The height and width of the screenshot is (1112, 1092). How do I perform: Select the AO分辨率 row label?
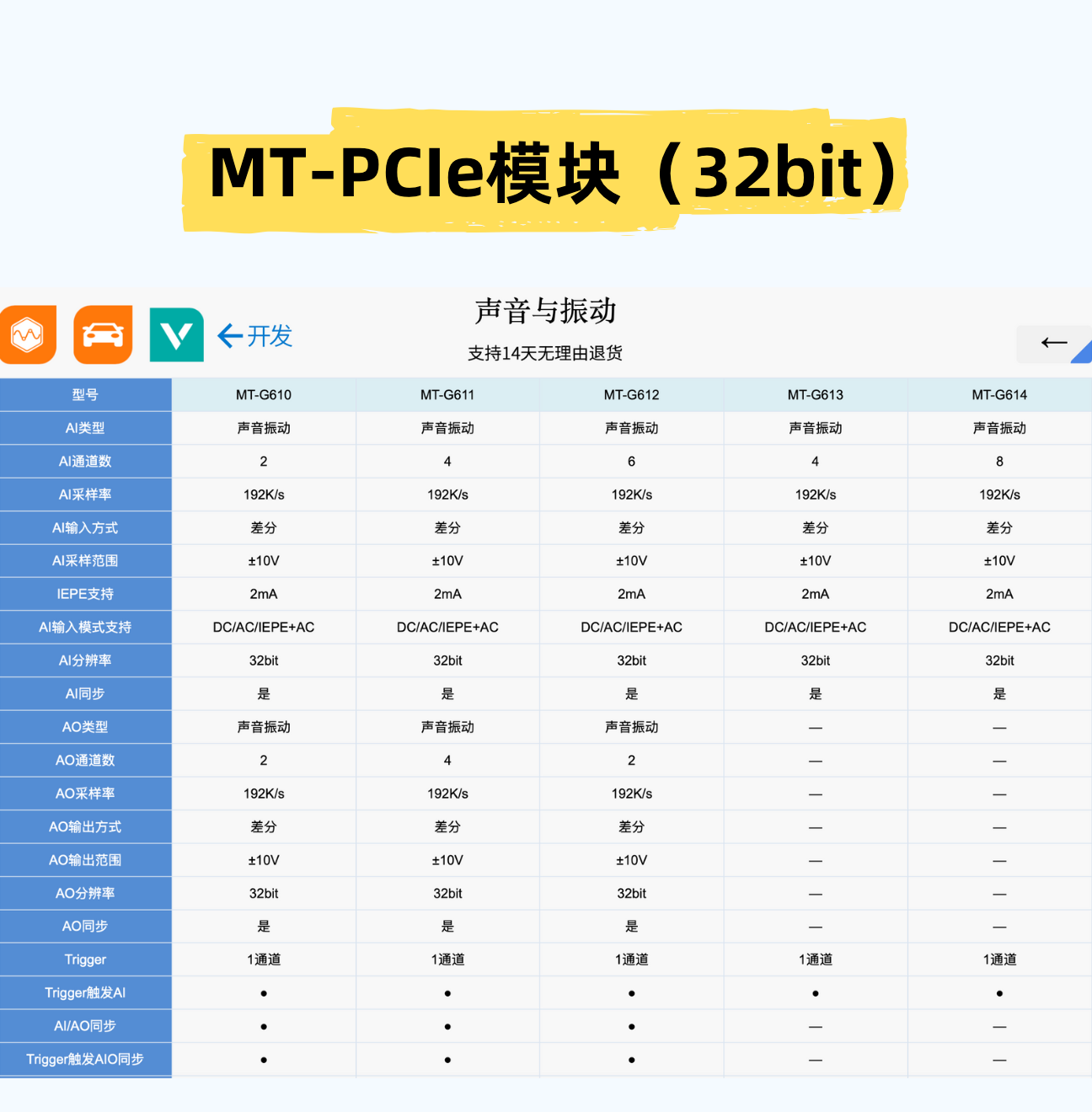click(x=85, y=893)
